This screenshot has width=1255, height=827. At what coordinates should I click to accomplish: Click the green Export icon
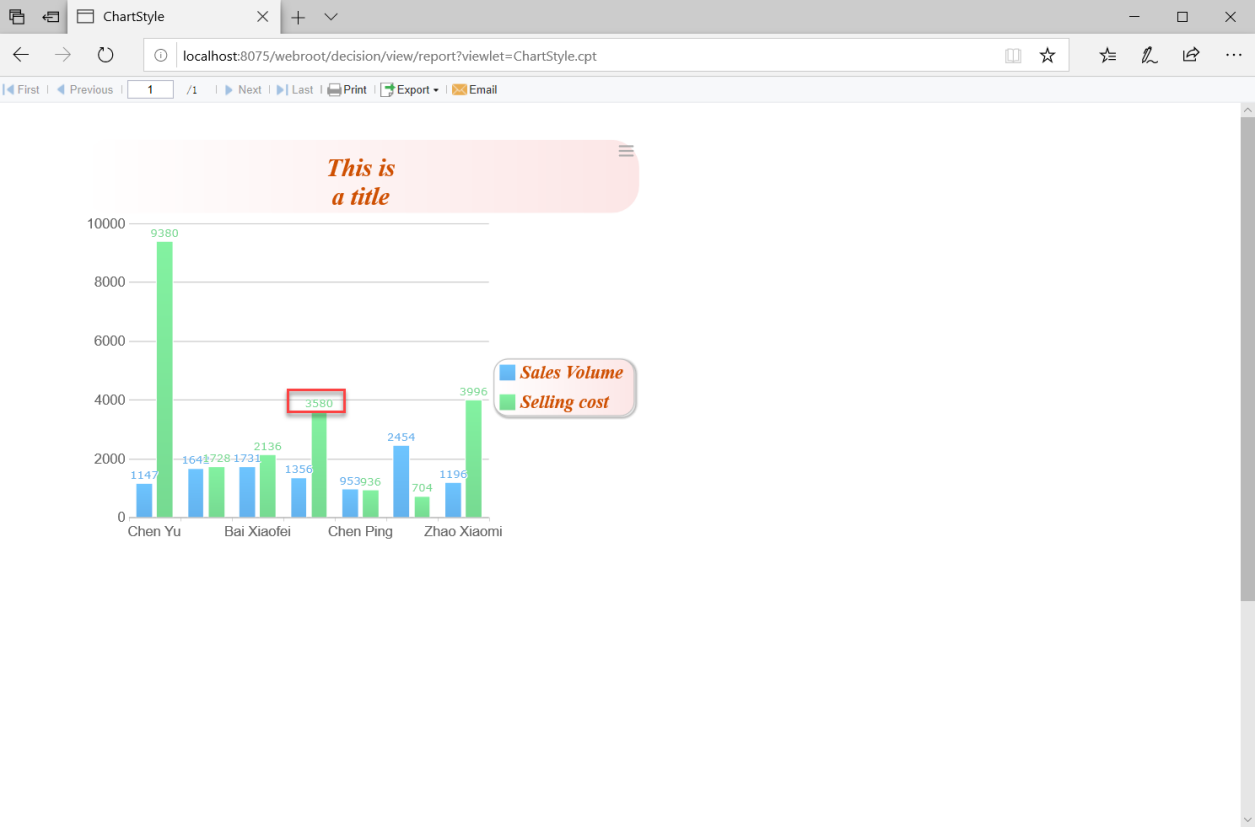pyautogui.click(x=387, y=89)
